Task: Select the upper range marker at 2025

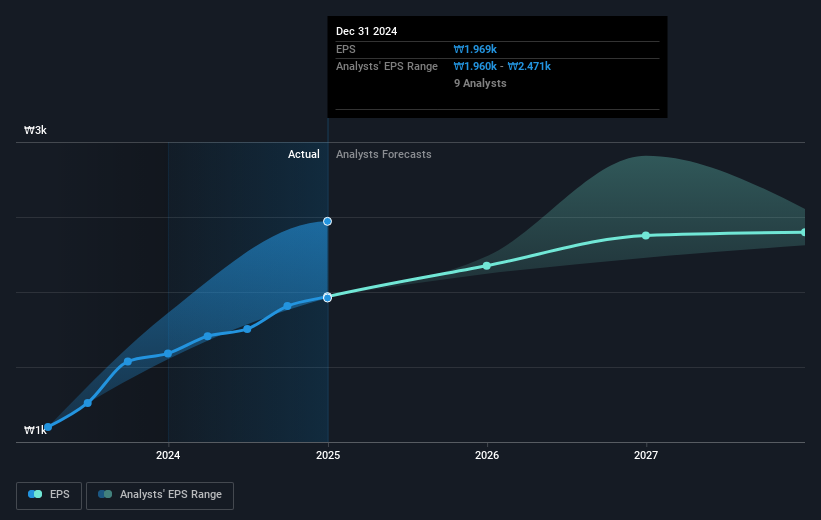Action: pos(327,222)
